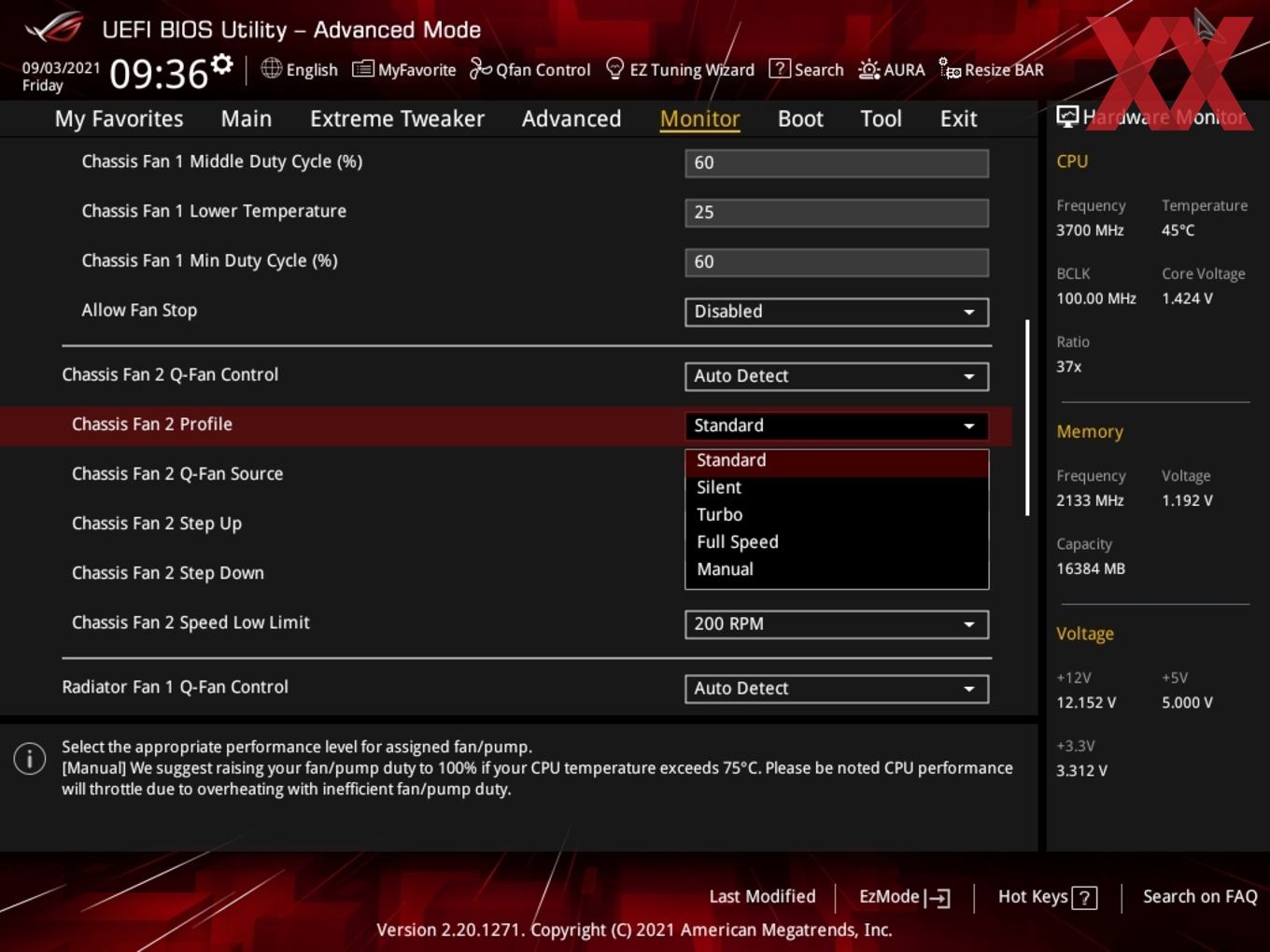Click Chassis Fan 1 Middle Duty Cycle field
The width and height of the screenshot is (1270, 952).
pos(837,163)
